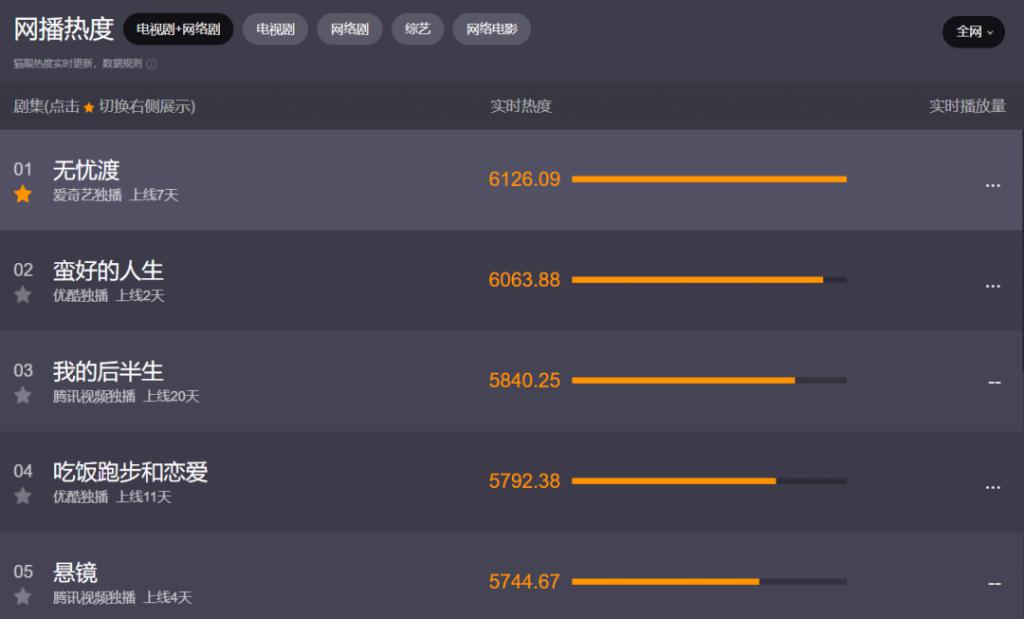
Task: Click the 实时热度 column header
Action: click(x=521, y=106)
